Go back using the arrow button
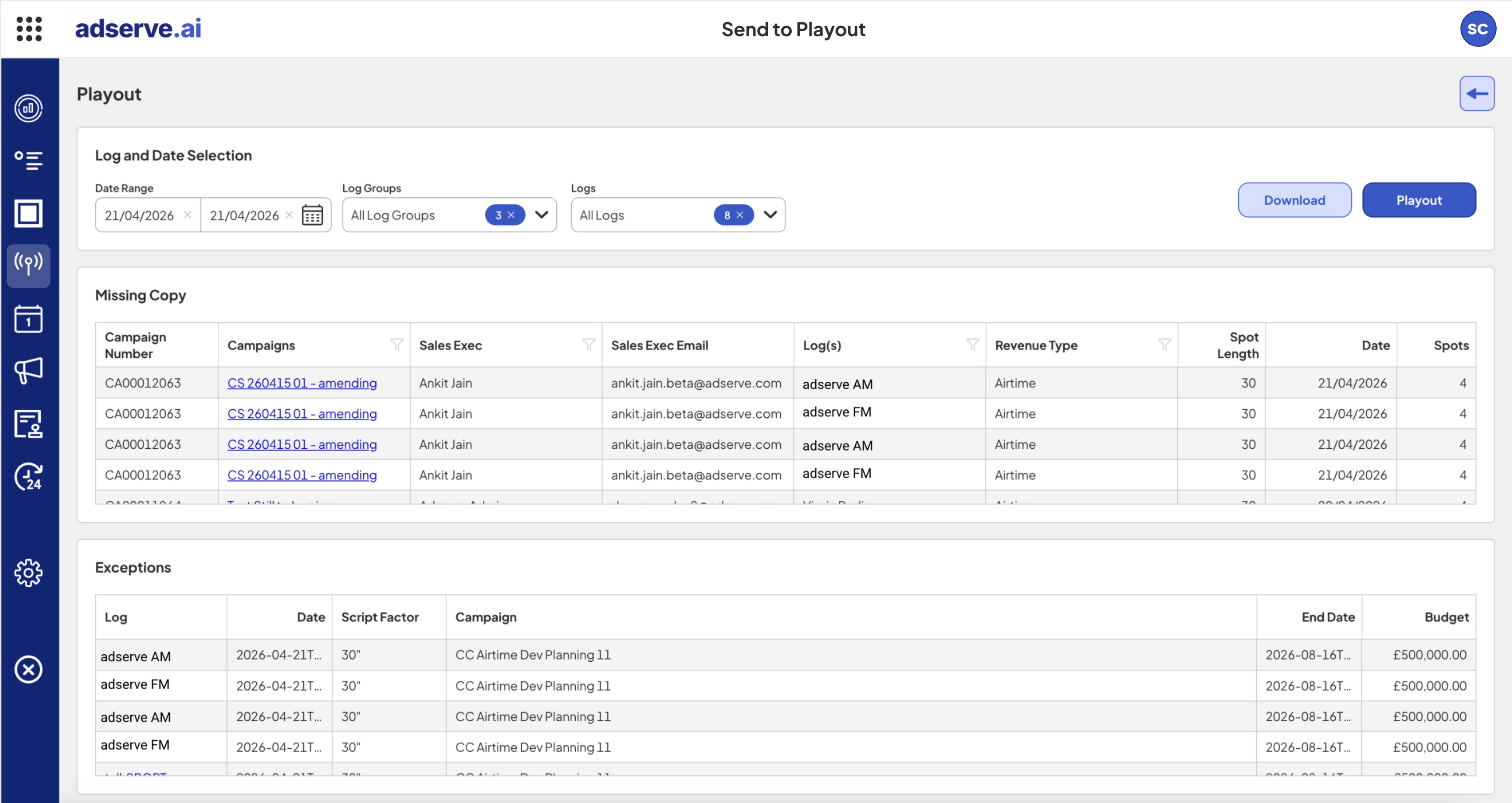The height and width of the screenshot is (803, 1512). pyautogui.click(x=1477, y=93)
